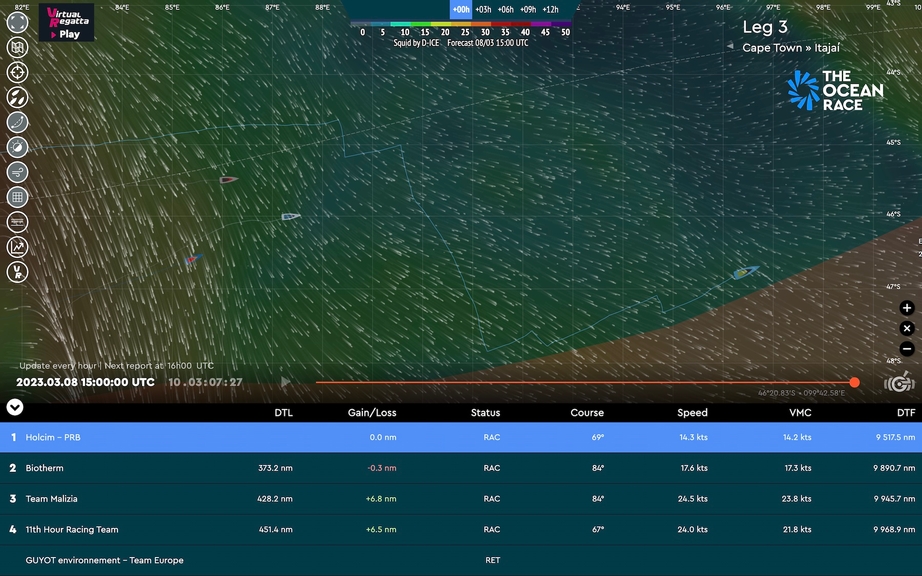
Task: Click the X reset zoom button
Action: pos(907,329)
